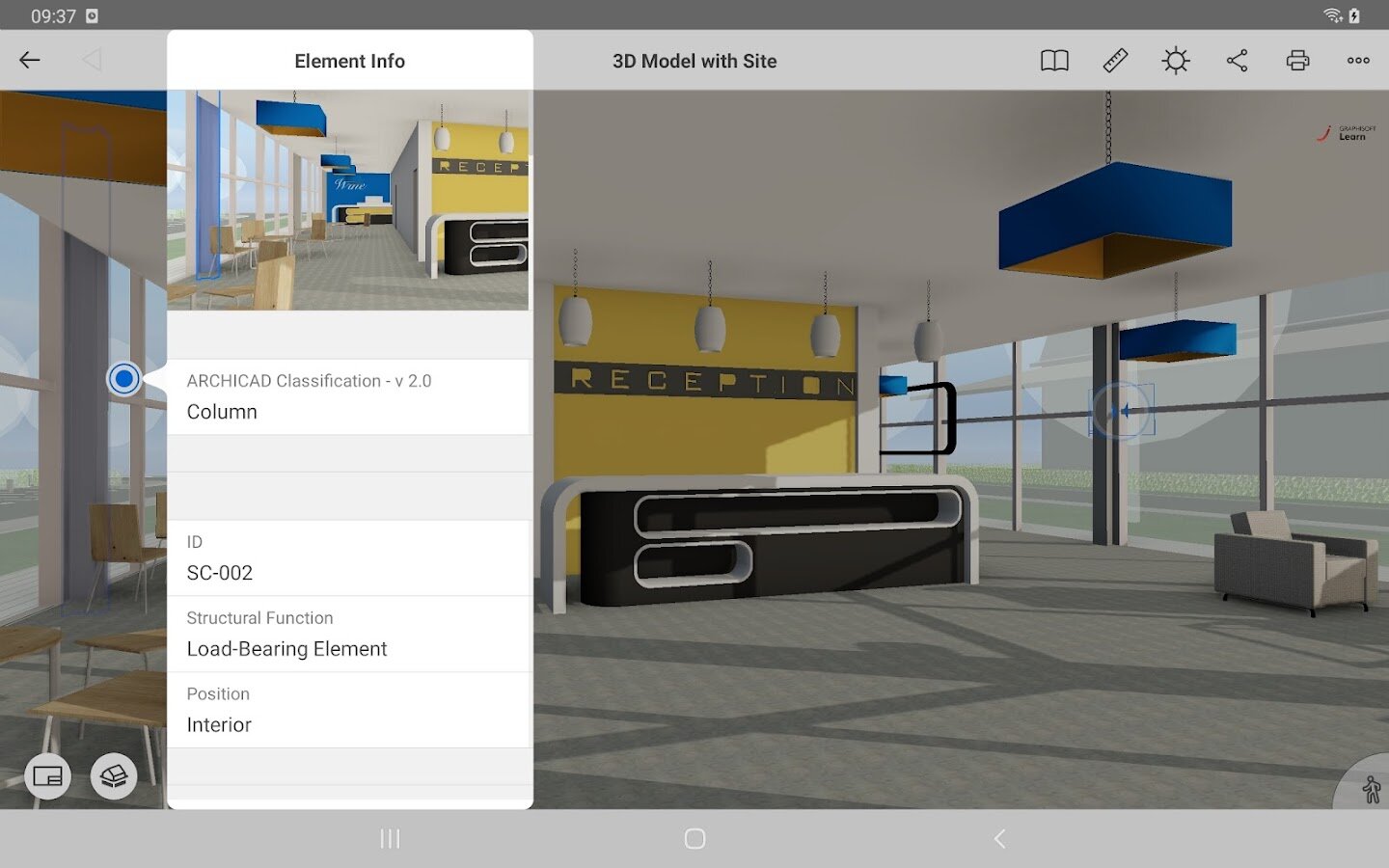This screenshot has height=868, width=1389.
Task: Open the bookmarks book icon
Action: (1054, 61)
